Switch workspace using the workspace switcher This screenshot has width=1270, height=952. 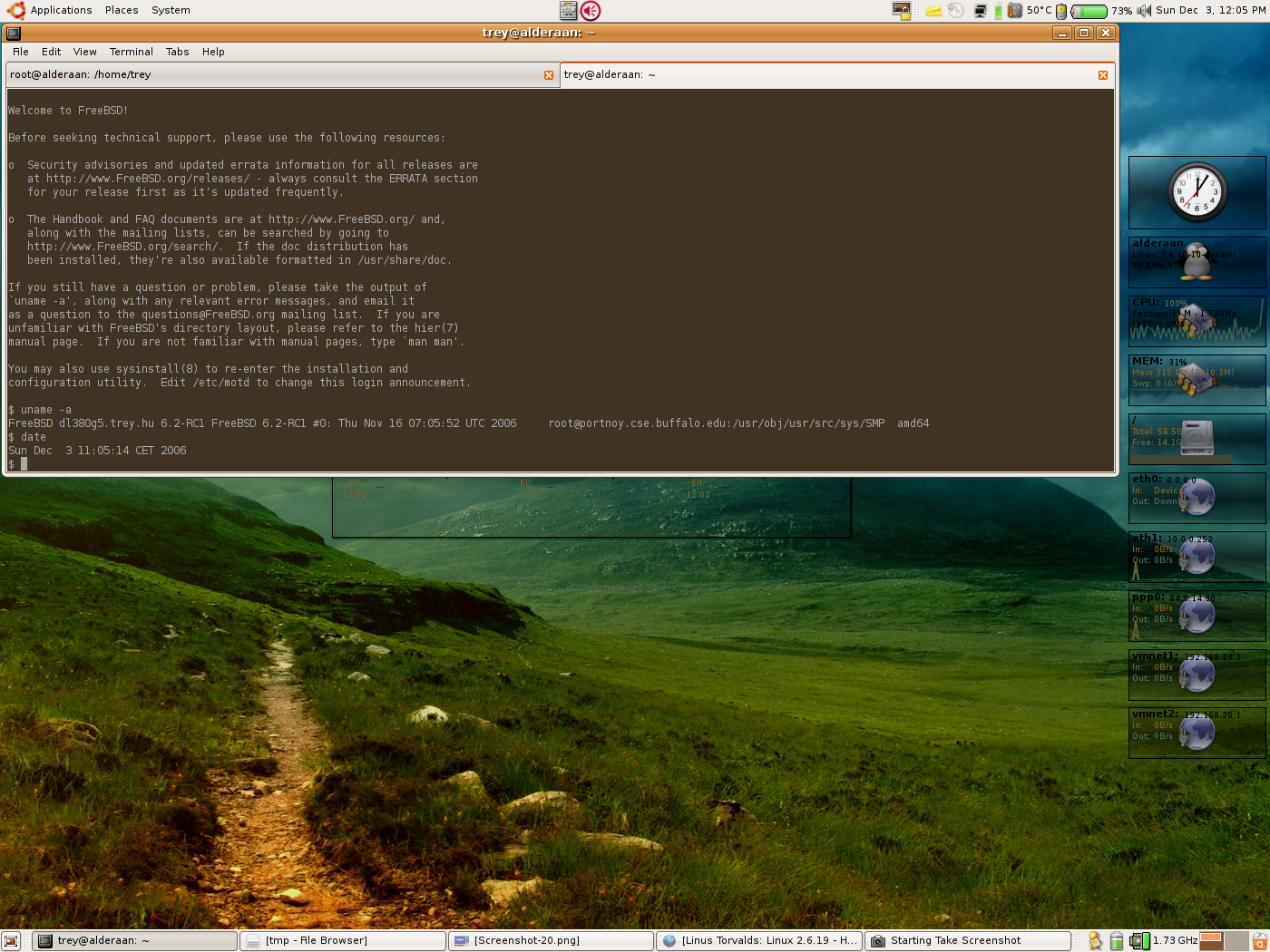1224,941
